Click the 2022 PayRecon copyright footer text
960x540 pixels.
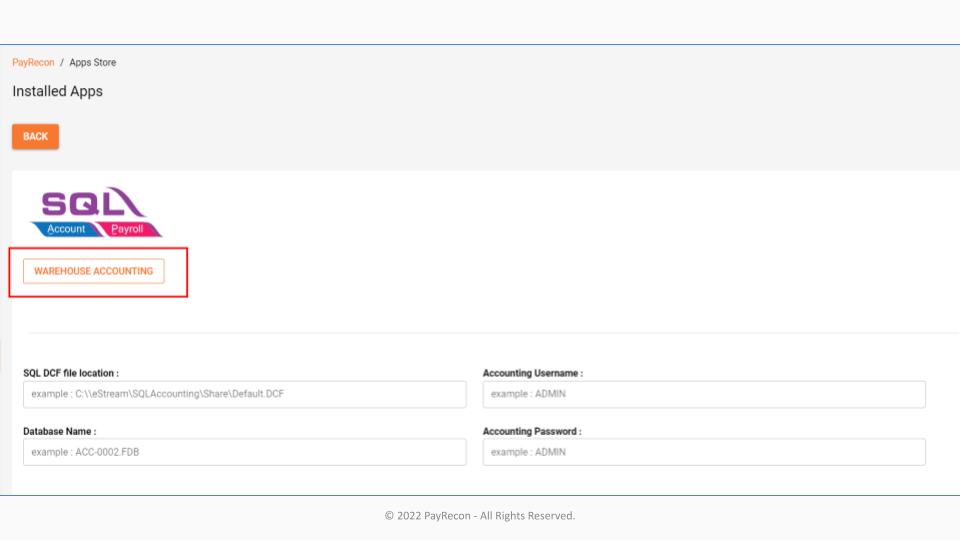click(480, 516)
